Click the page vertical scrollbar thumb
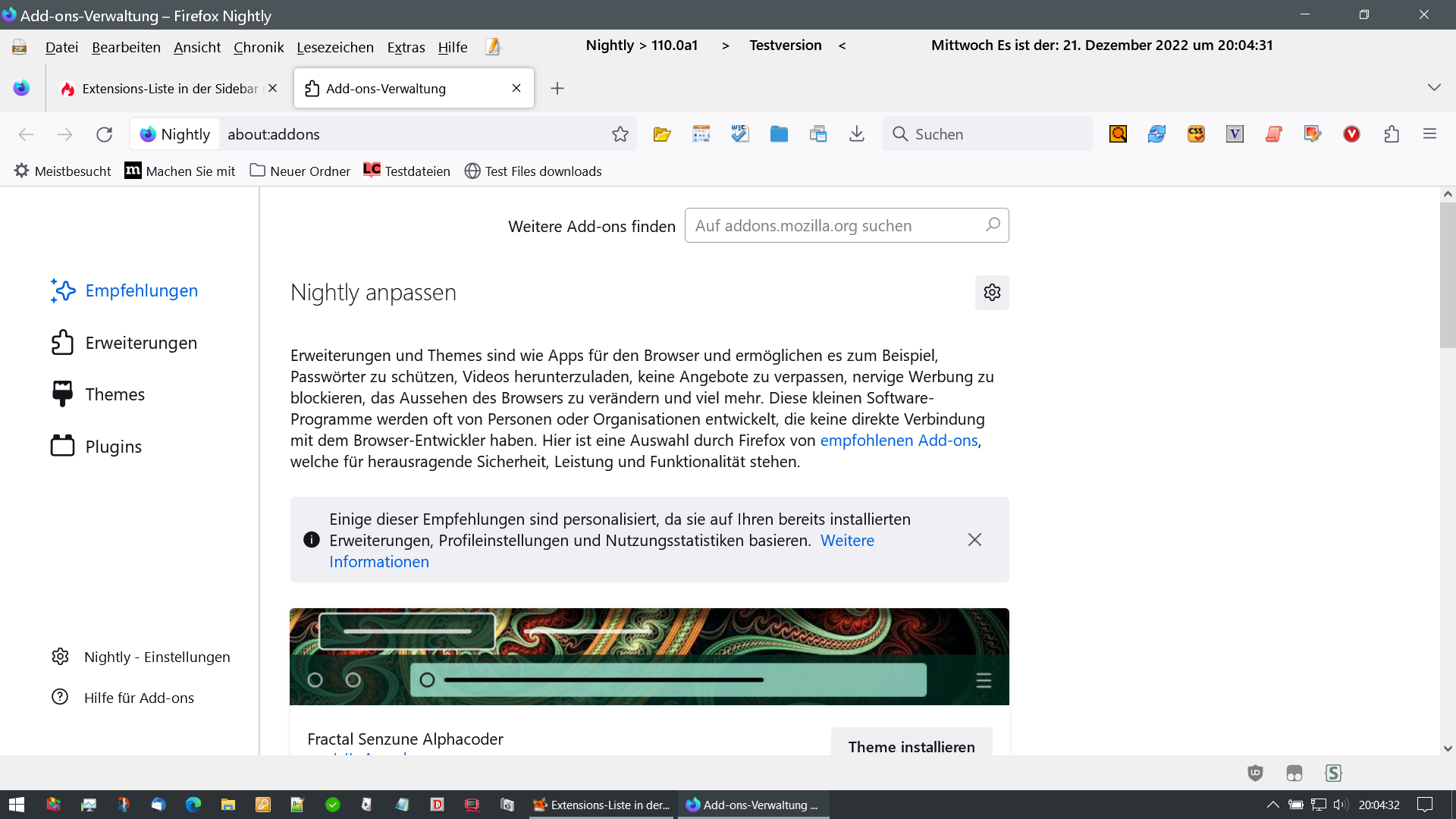The height and width of the screenshot is (819, 1456). tap(1447, 275)
